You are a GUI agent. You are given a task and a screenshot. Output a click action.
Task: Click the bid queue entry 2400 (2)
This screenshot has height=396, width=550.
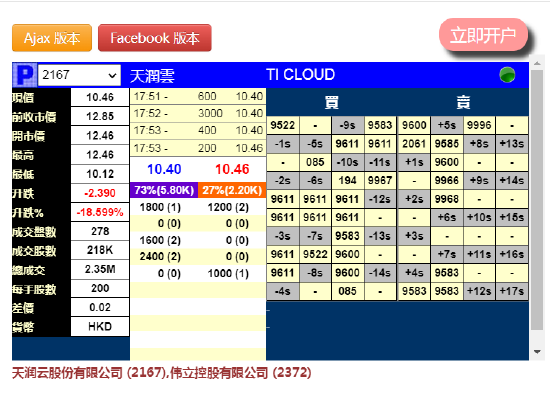pos(160,257)
